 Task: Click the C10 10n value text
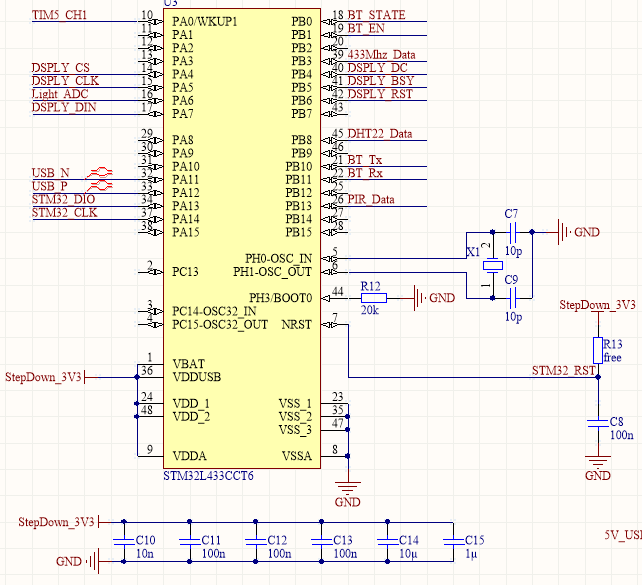(x=145, y=554)
